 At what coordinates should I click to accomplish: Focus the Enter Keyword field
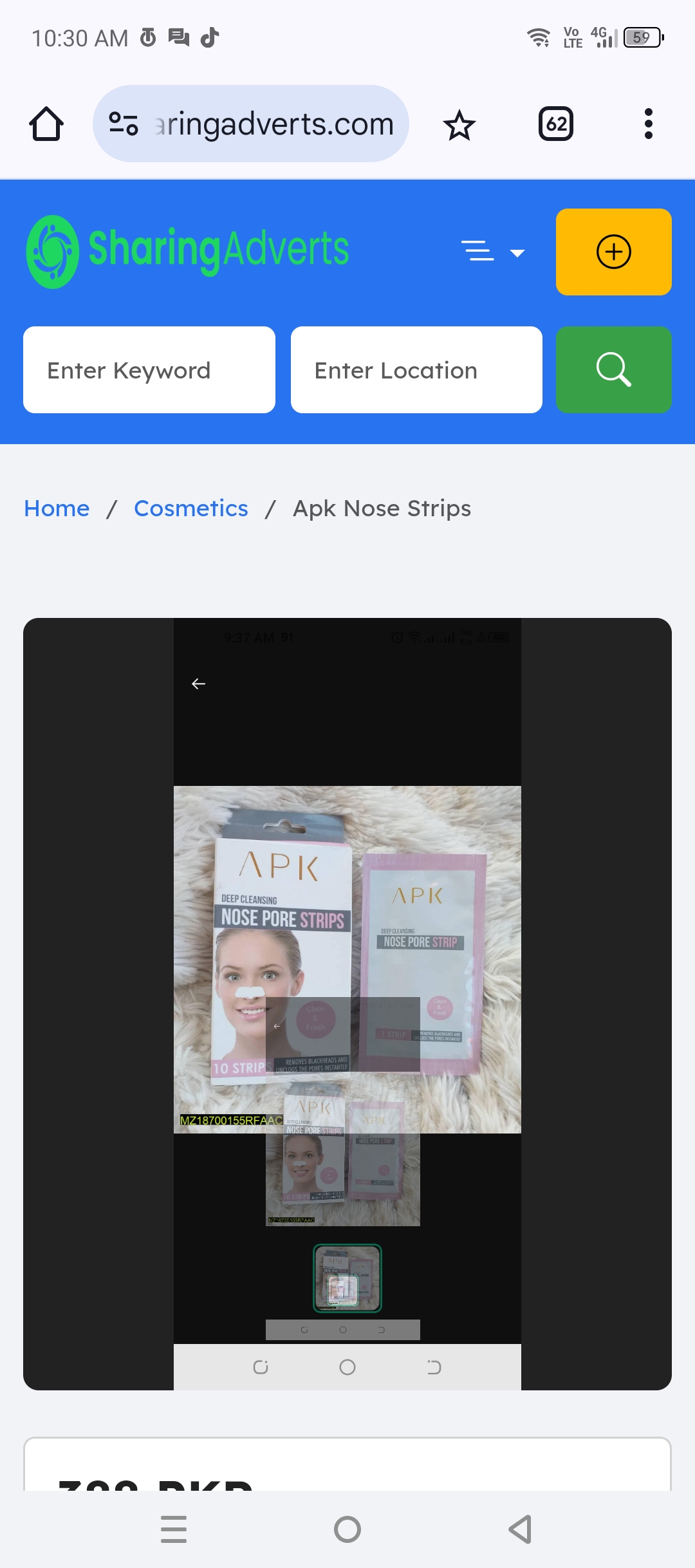click(x=149, y=370)
